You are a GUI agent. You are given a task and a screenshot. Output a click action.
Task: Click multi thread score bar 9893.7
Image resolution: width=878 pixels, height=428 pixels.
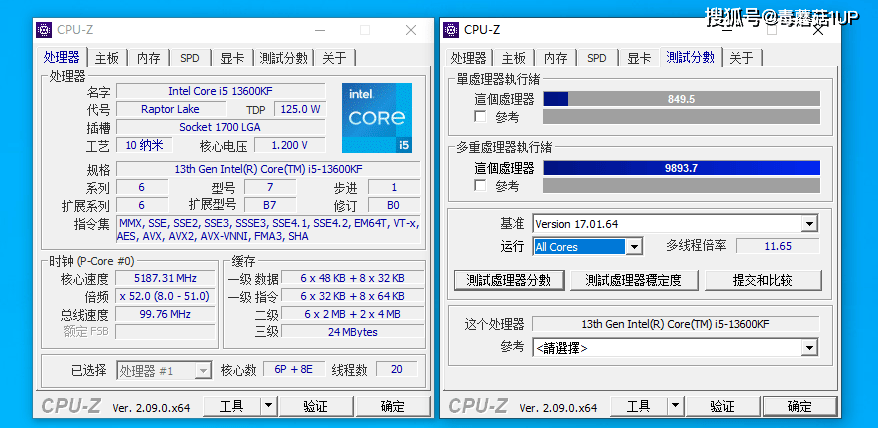click(681, 168)
